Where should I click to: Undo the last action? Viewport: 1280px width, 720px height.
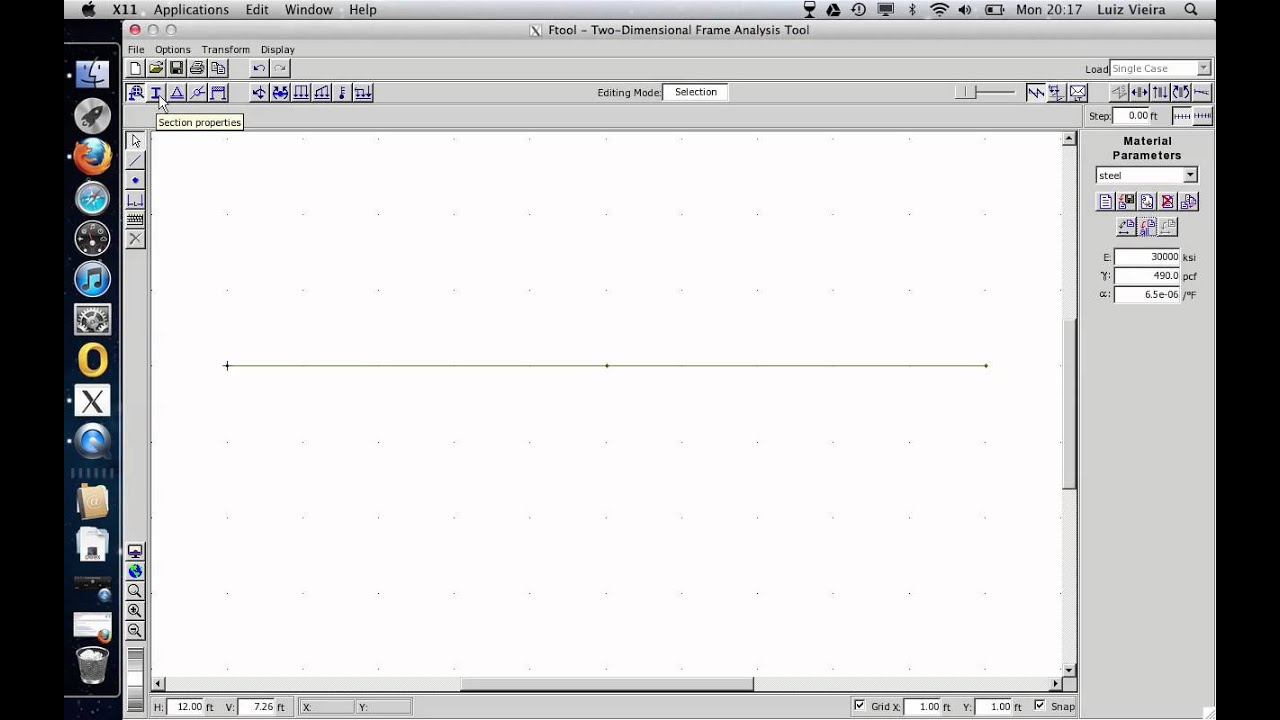259,68
